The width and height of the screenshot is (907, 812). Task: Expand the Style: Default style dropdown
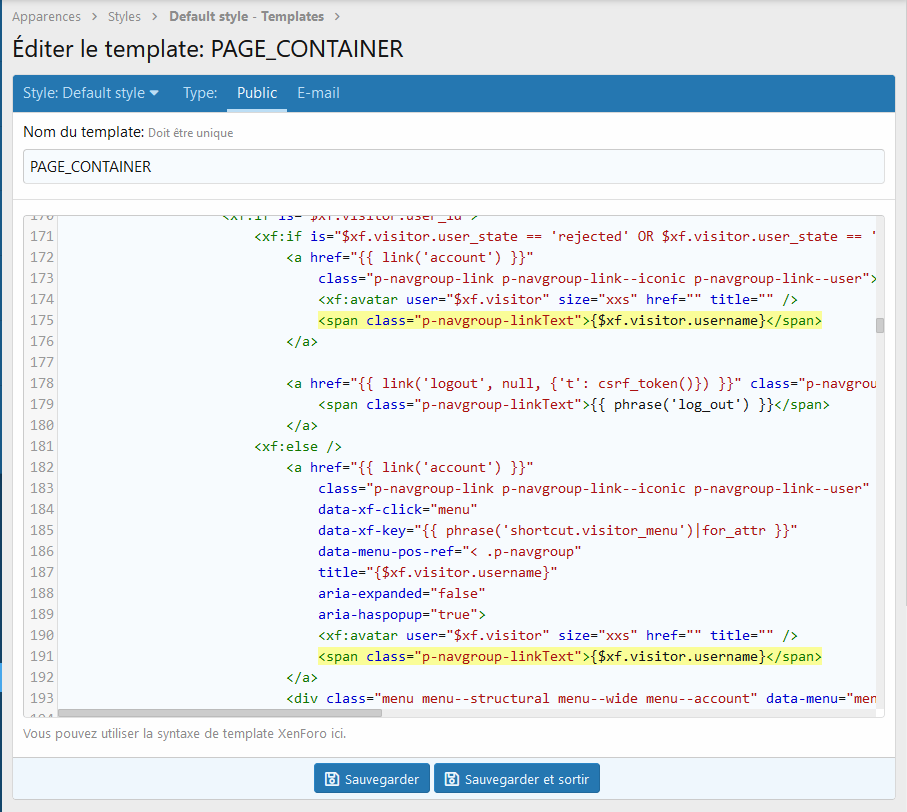pyautogui.click(x=91, y=93)
